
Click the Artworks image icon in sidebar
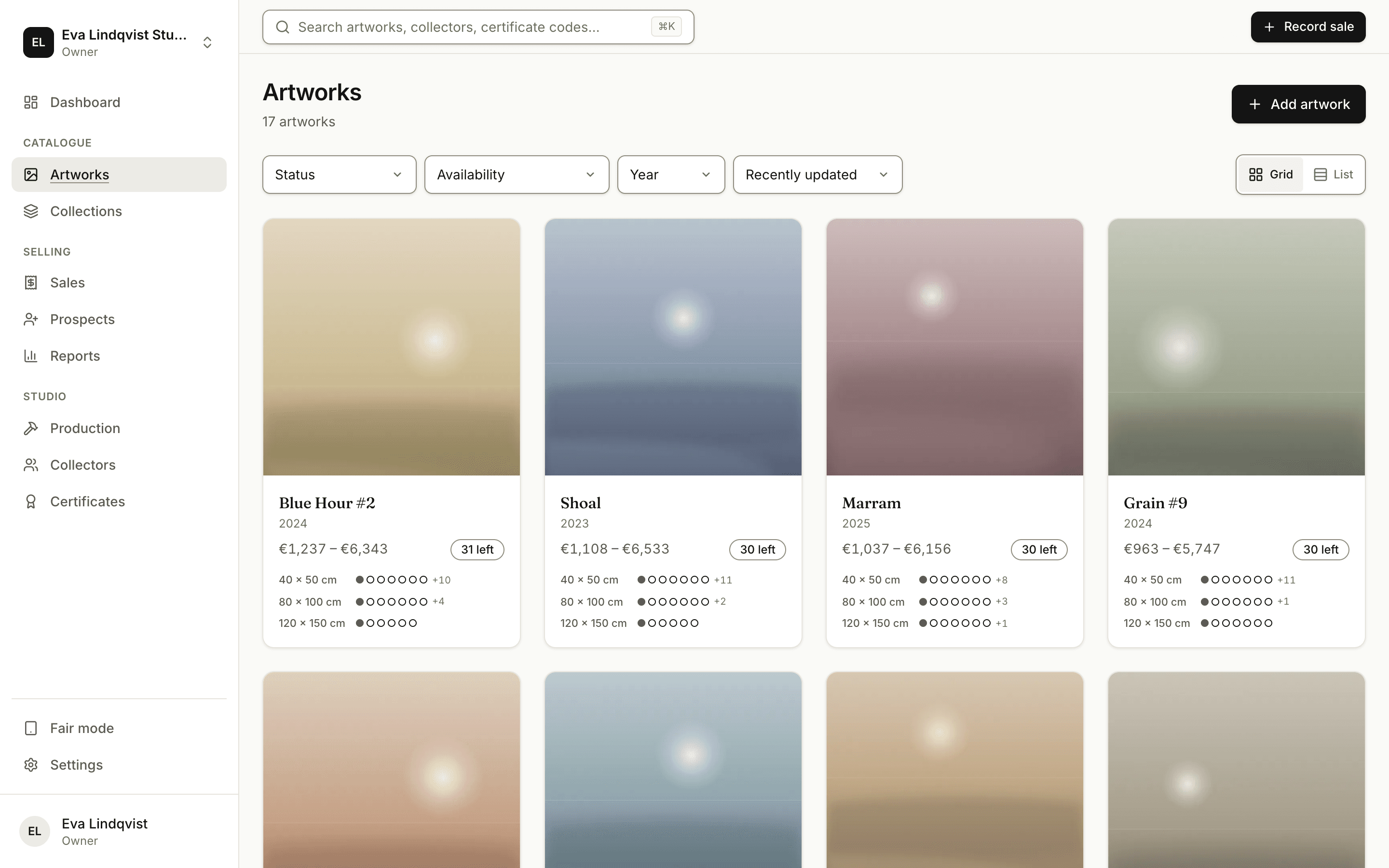[31, 175]
